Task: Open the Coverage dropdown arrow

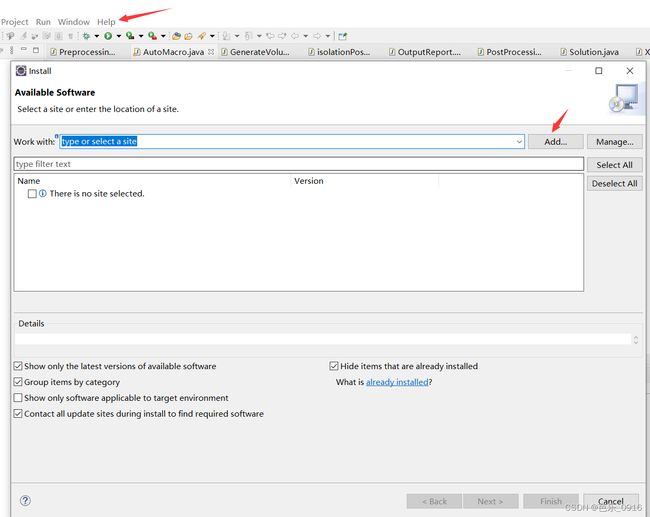Action: pyautogui.click(x=141, y=36)
